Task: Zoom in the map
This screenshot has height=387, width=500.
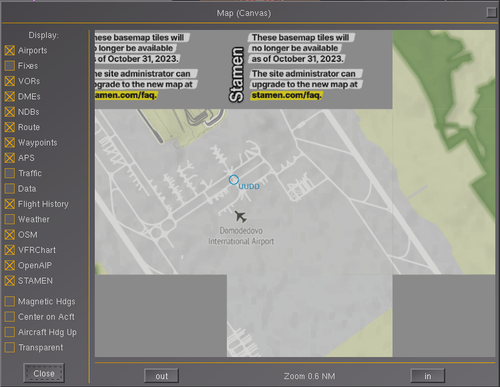Action: point(428,376)
